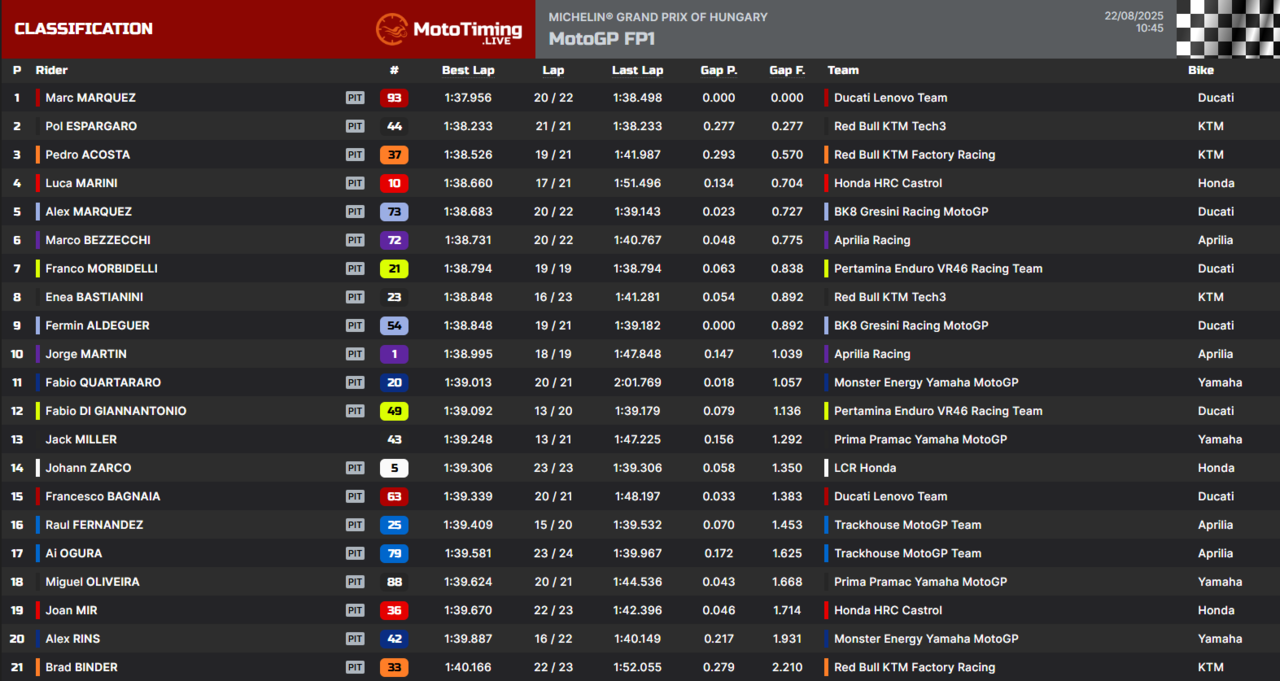Click rider name Franco MORBIDELLI
The image size is (1280, 681).
pos(101,268)
